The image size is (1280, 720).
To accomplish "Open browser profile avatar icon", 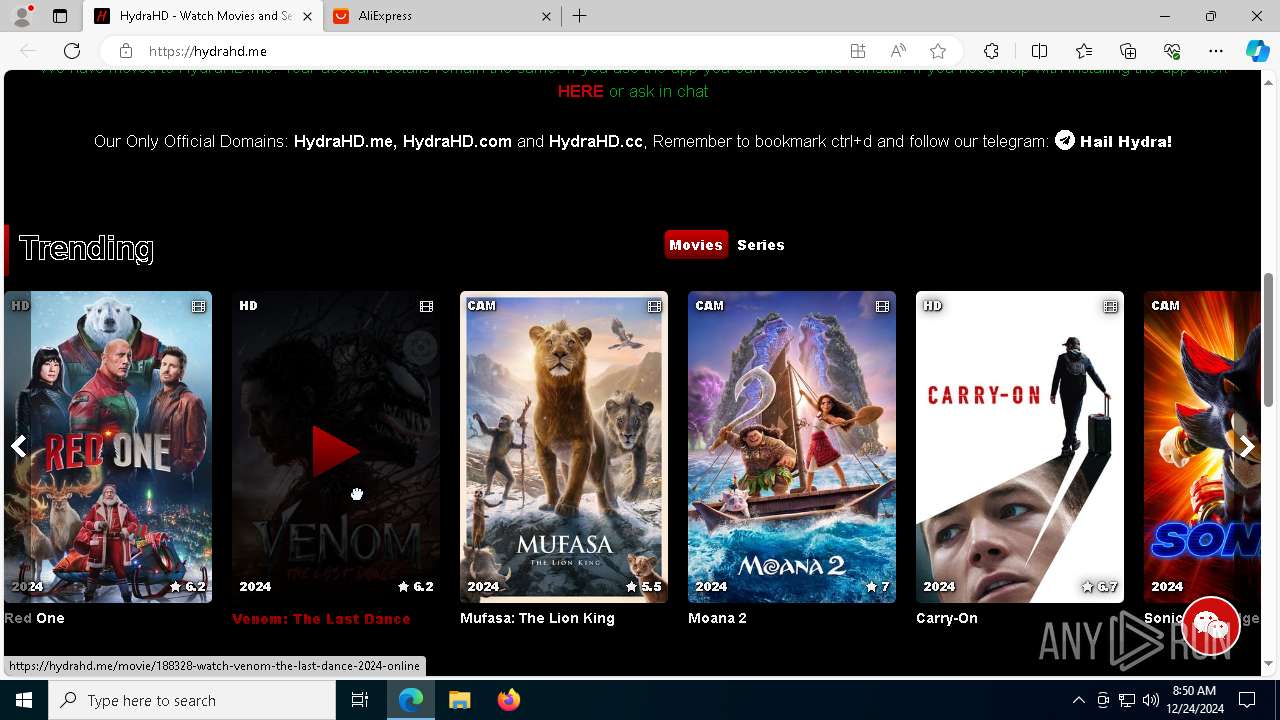I will point(21,16).
